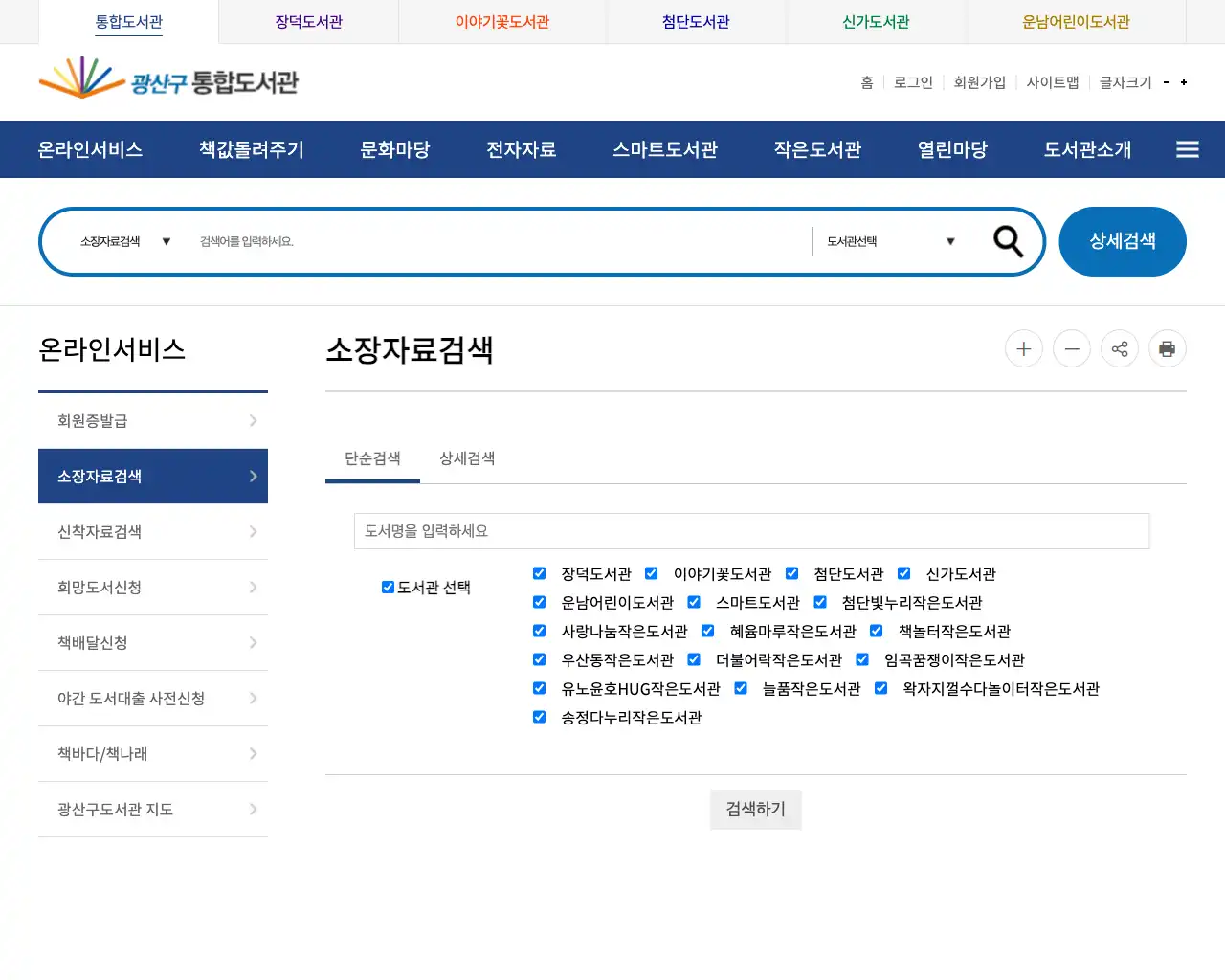Screen dimensions: 1225x980
Task: Open 책바다/책나래 in the sidebar
Action: click(x=153, y=754)
